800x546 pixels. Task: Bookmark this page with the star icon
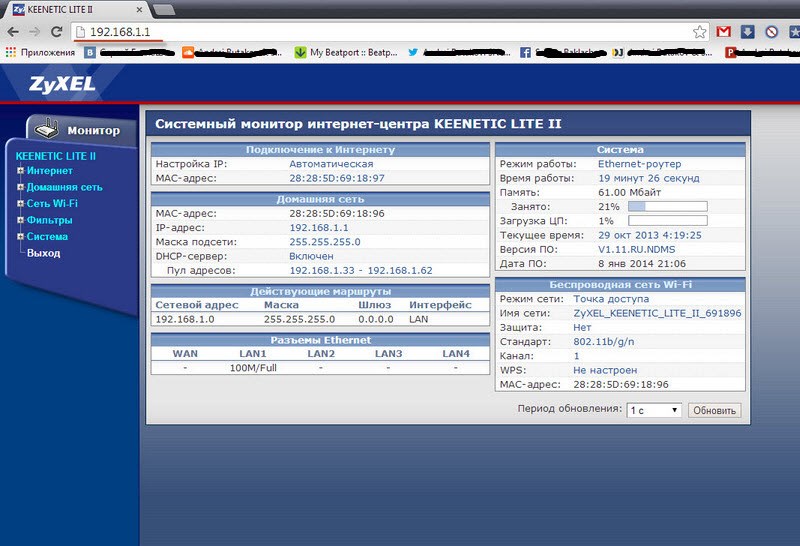(x=699, y=32)
